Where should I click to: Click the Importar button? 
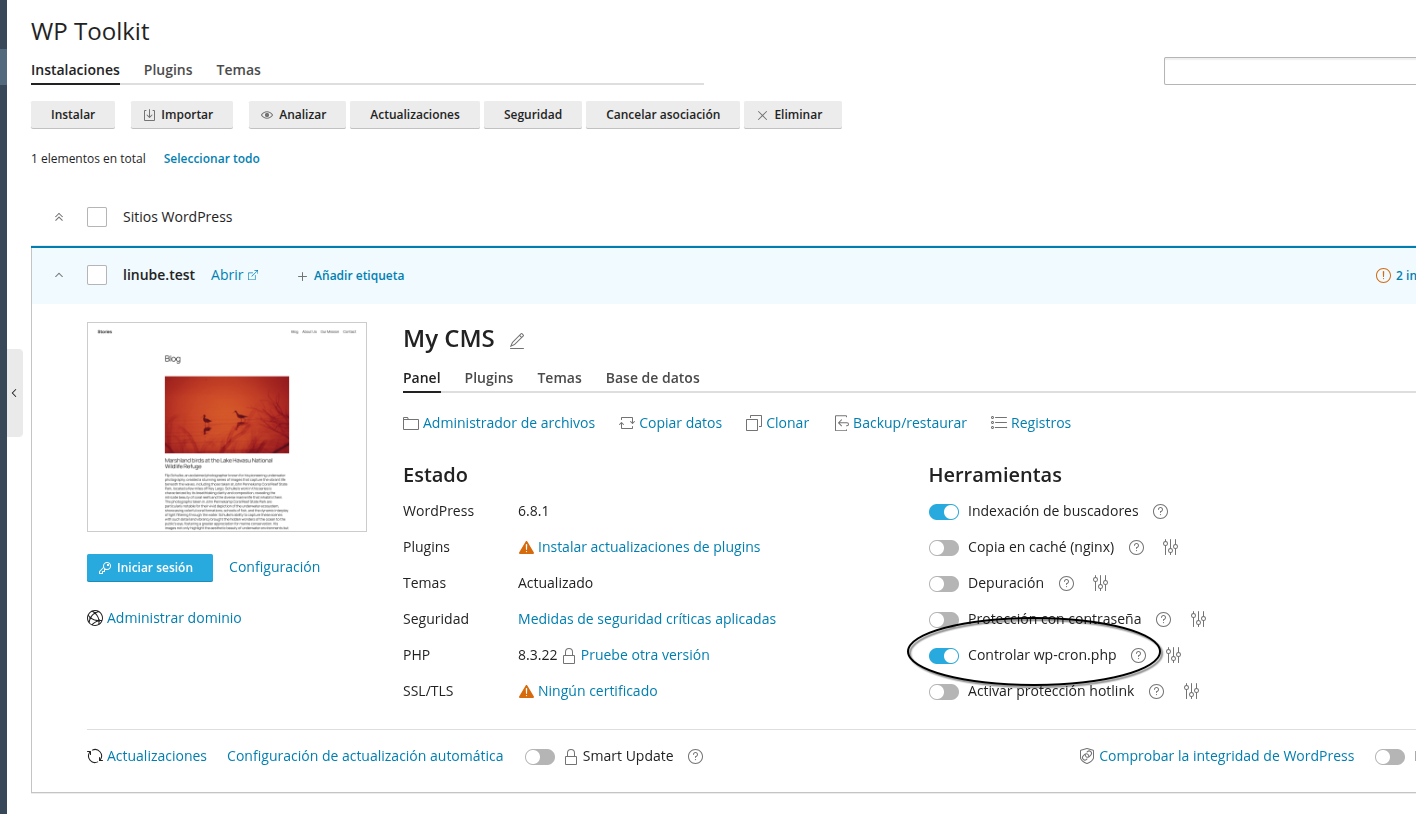pos(182,115)
